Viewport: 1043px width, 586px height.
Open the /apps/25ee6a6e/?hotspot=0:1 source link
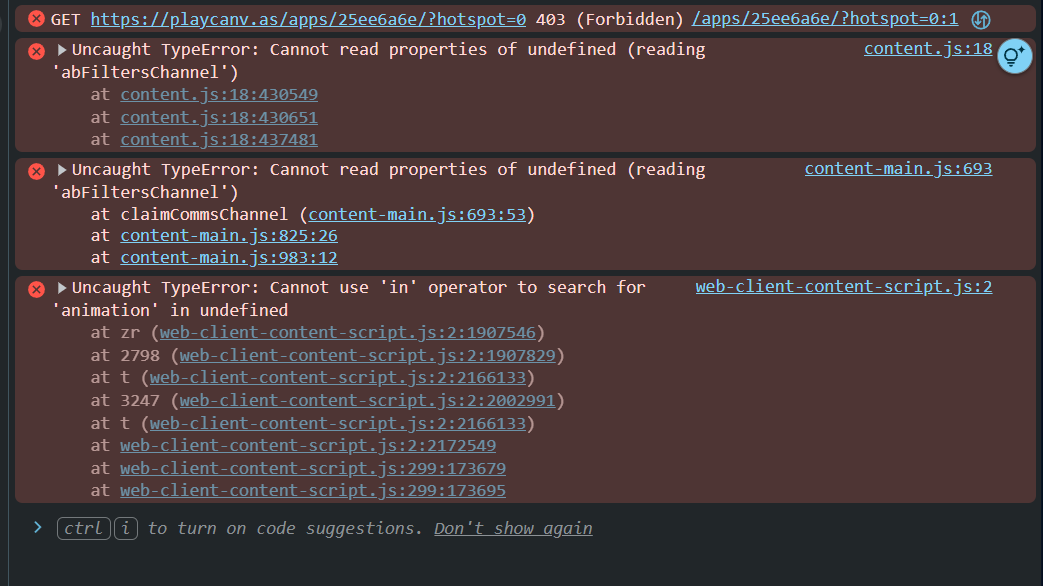(x=824, y=19)
